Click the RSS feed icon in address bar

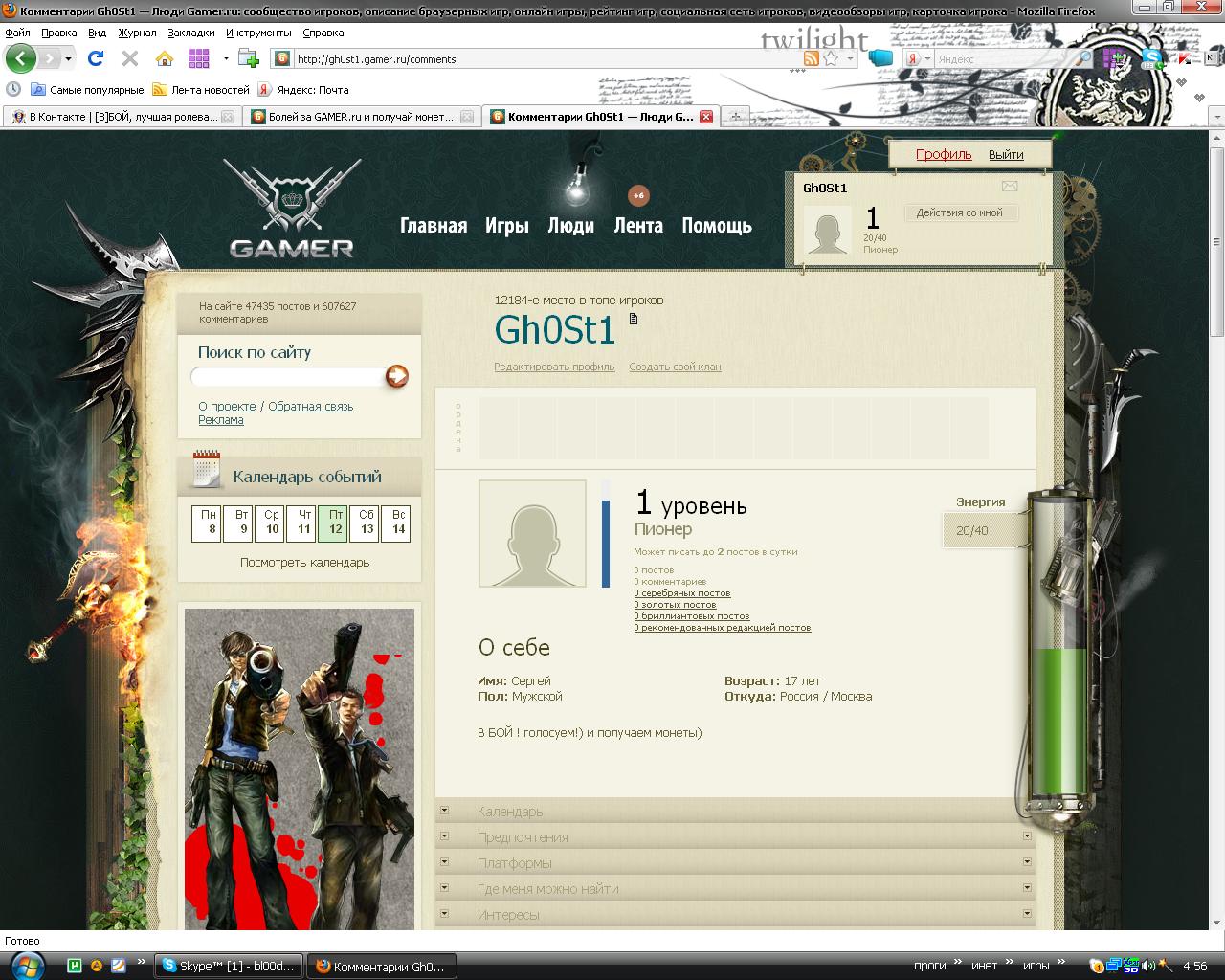[x=812, y=58]
